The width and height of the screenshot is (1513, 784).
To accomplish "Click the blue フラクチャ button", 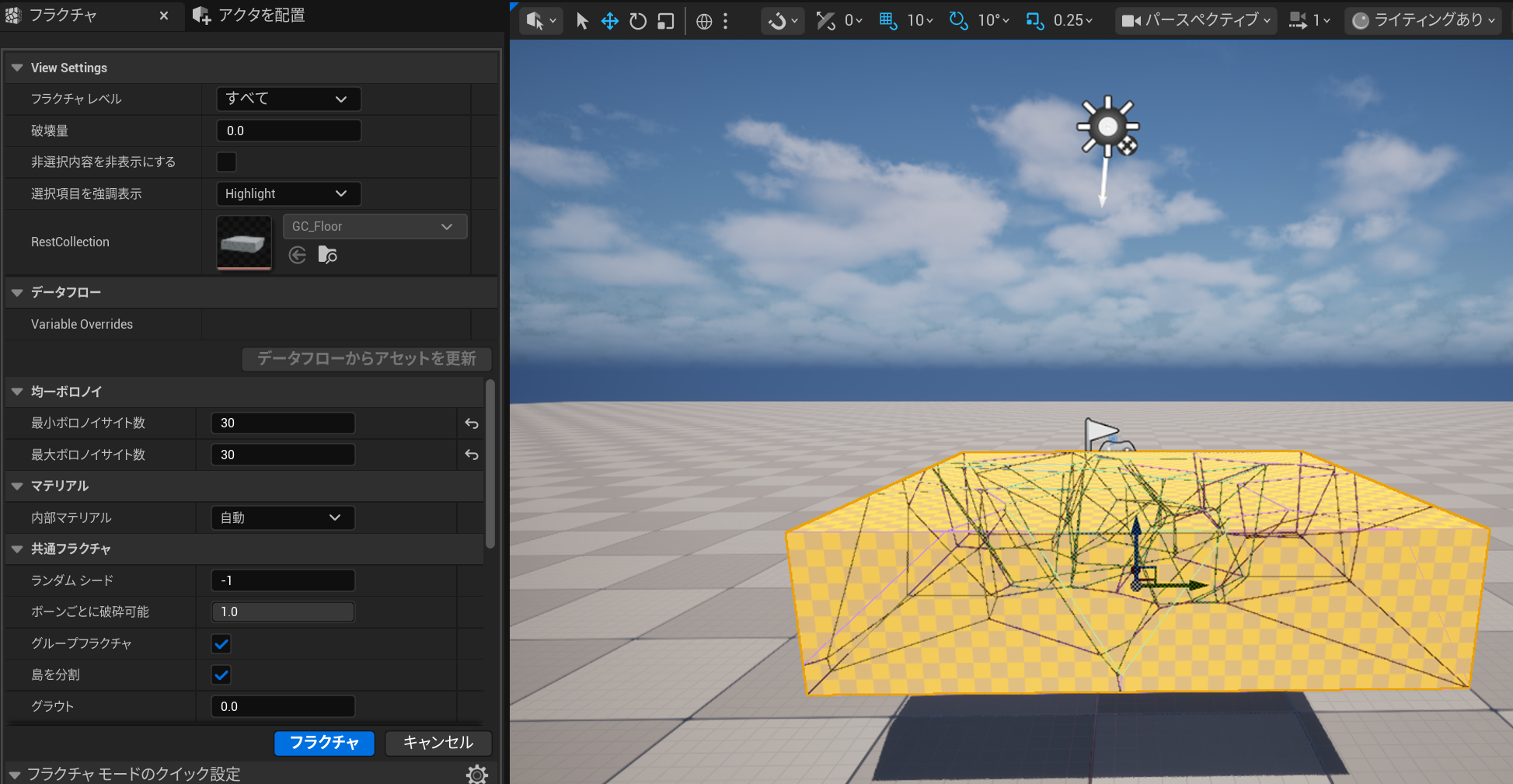I will [x=324, y=743].
